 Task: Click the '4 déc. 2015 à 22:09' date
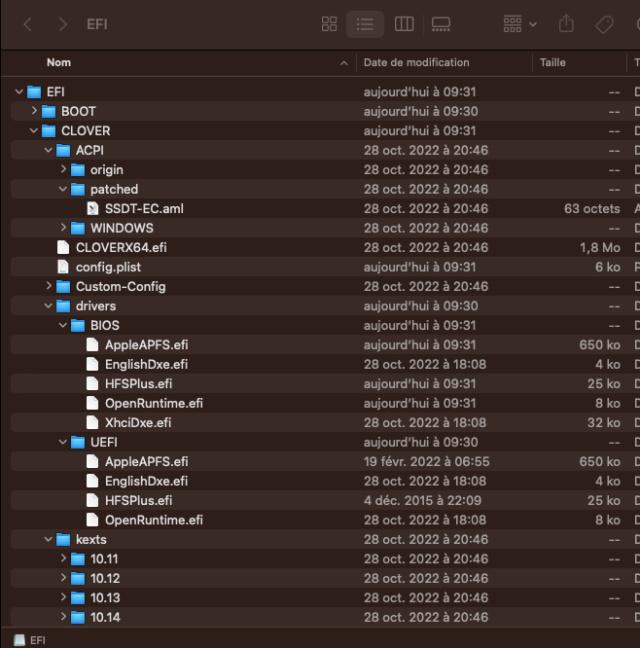[x=422, y=500]
